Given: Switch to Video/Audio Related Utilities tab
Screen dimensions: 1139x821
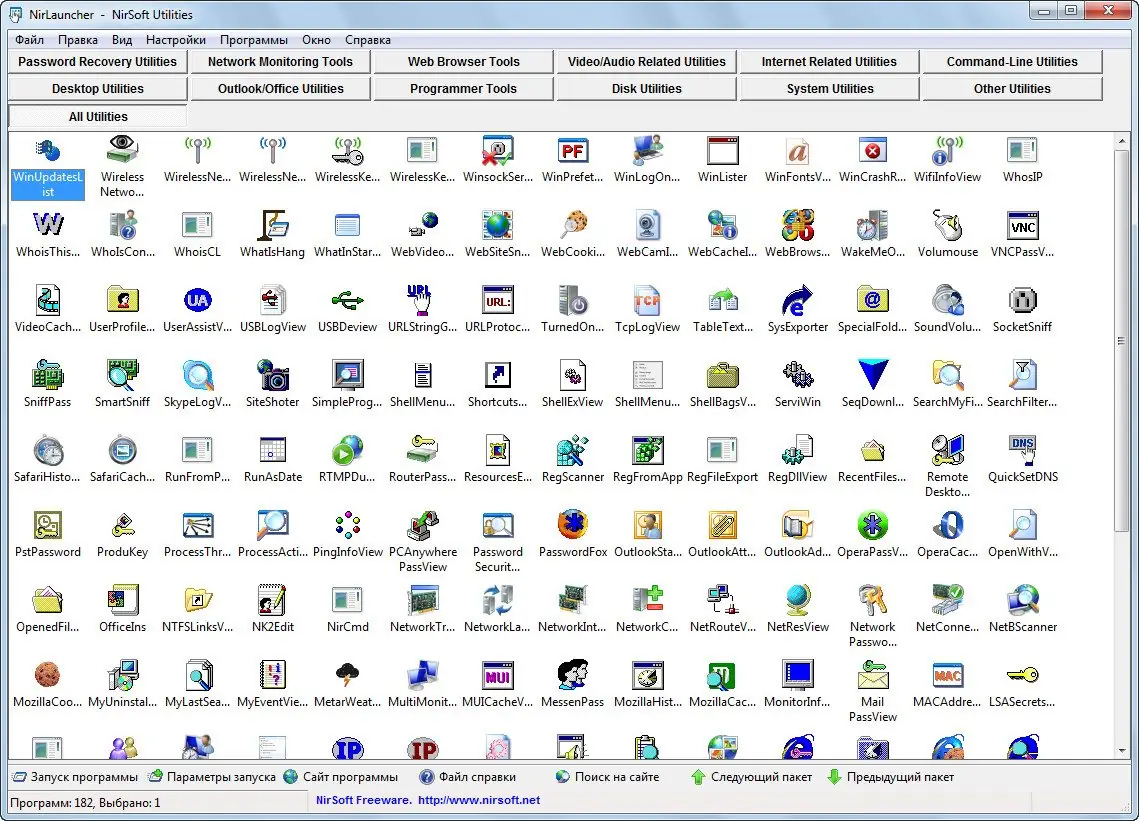Looking at the screenshot, I should coord(646,62).
